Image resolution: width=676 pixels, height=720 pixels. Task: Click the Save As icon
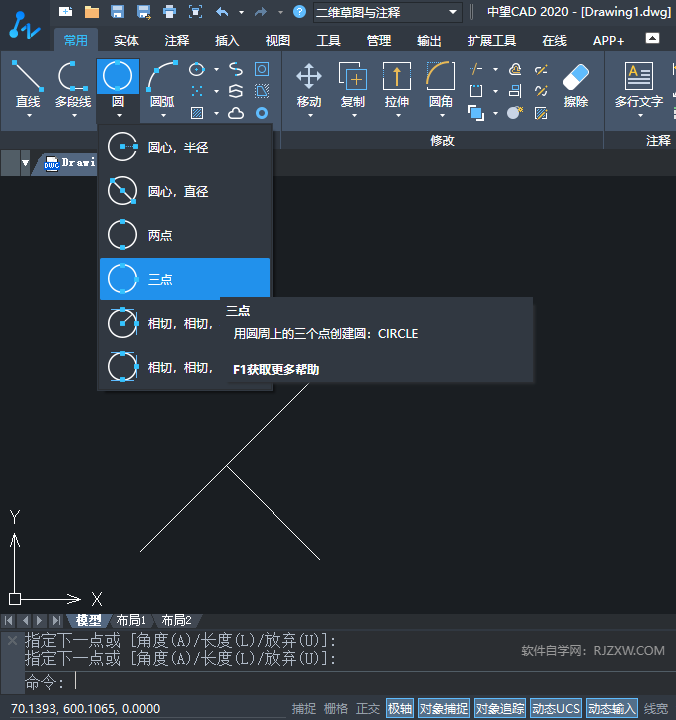[x=144, y=11]
